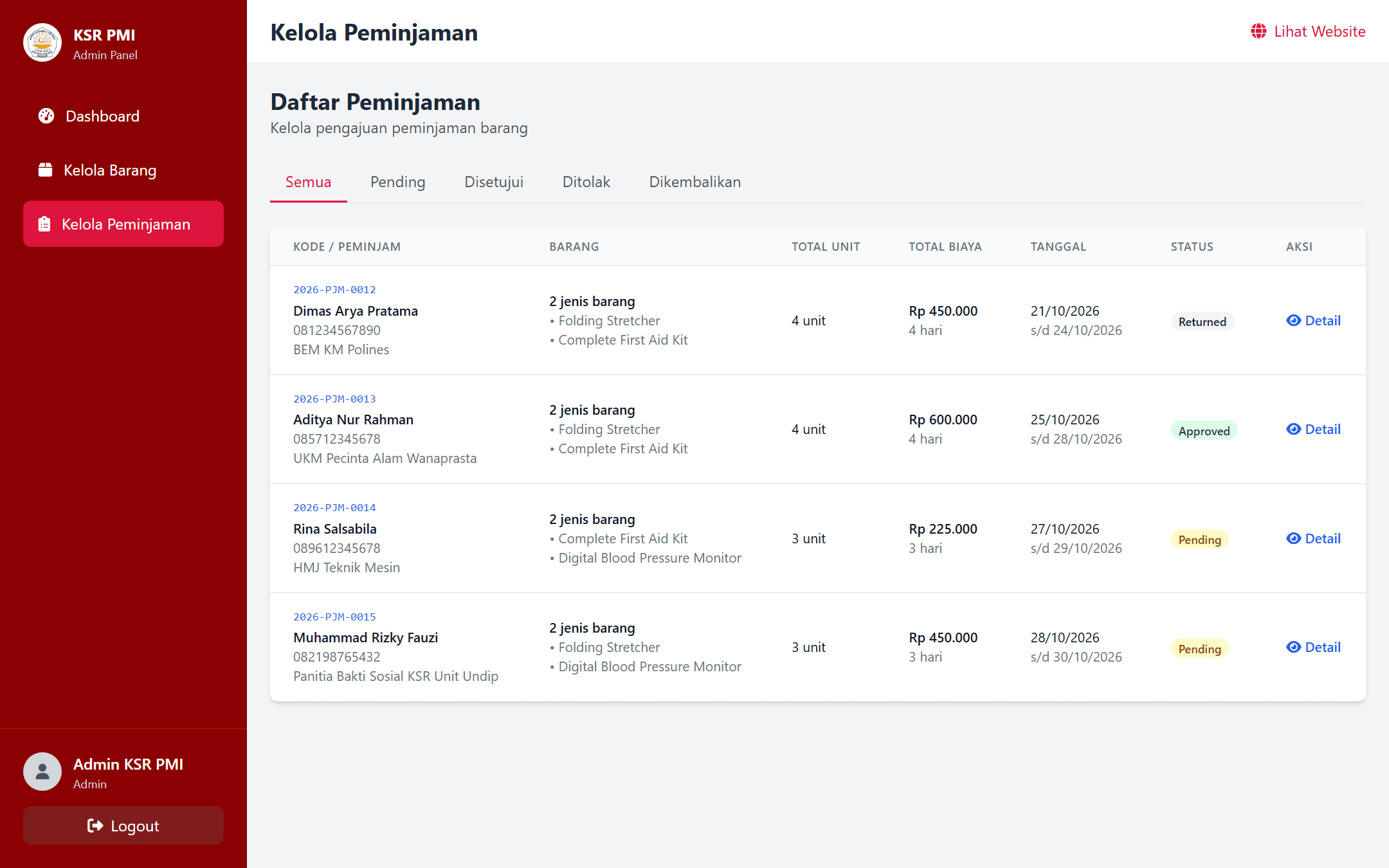Click the Dashboard gauge icon
Viewport: 1389px width, 868px height.
point(46,116)
